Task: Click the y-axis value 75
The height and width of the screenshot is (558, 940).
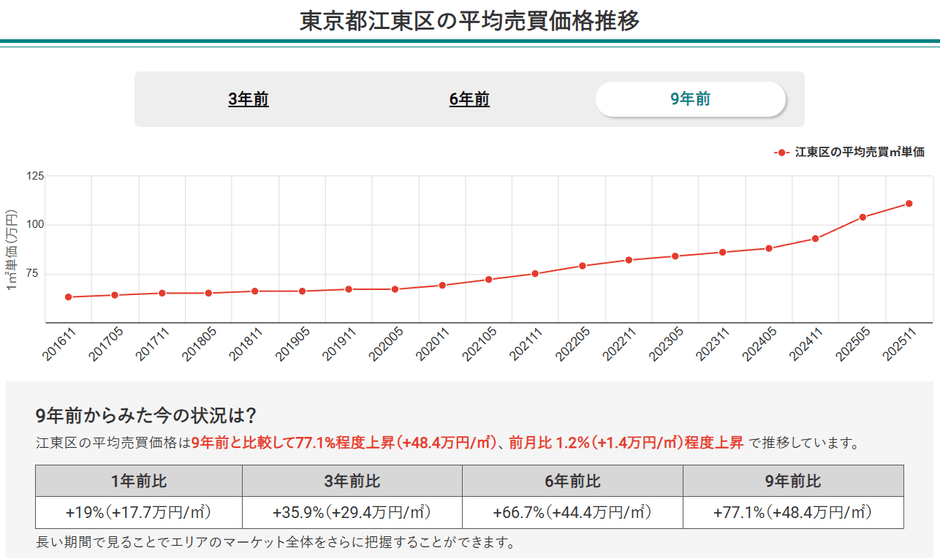Action: pyautogui.click(x=32, y=274)
